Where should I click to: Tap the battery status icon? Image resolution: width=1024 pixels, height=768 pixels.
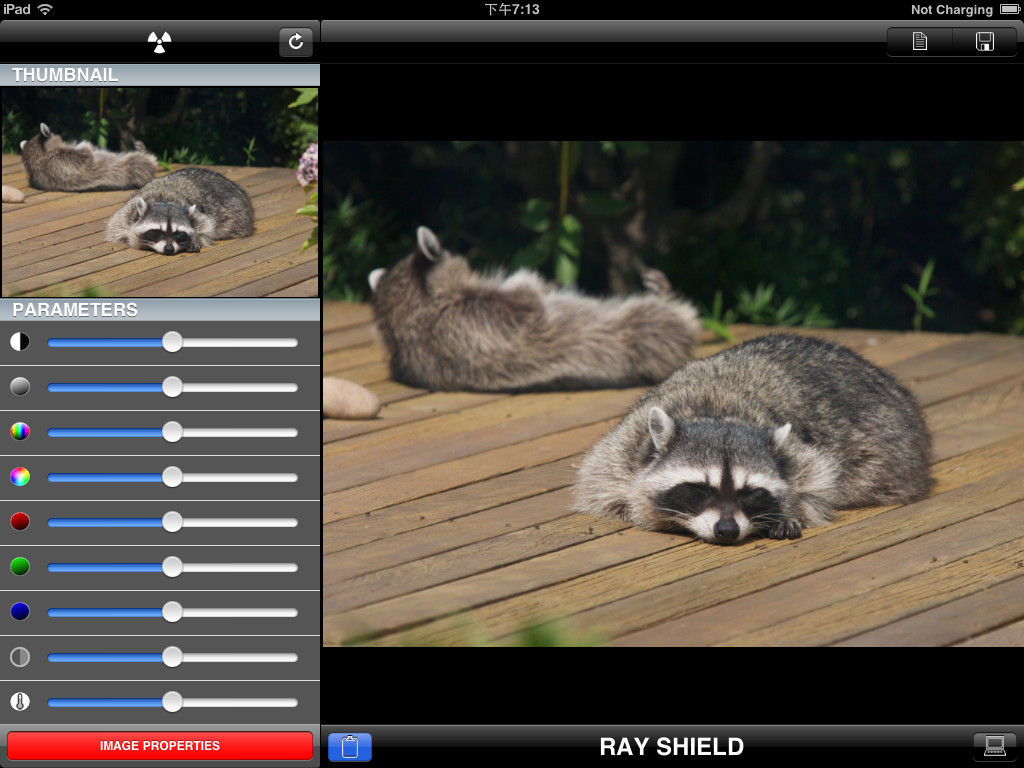1010,9
